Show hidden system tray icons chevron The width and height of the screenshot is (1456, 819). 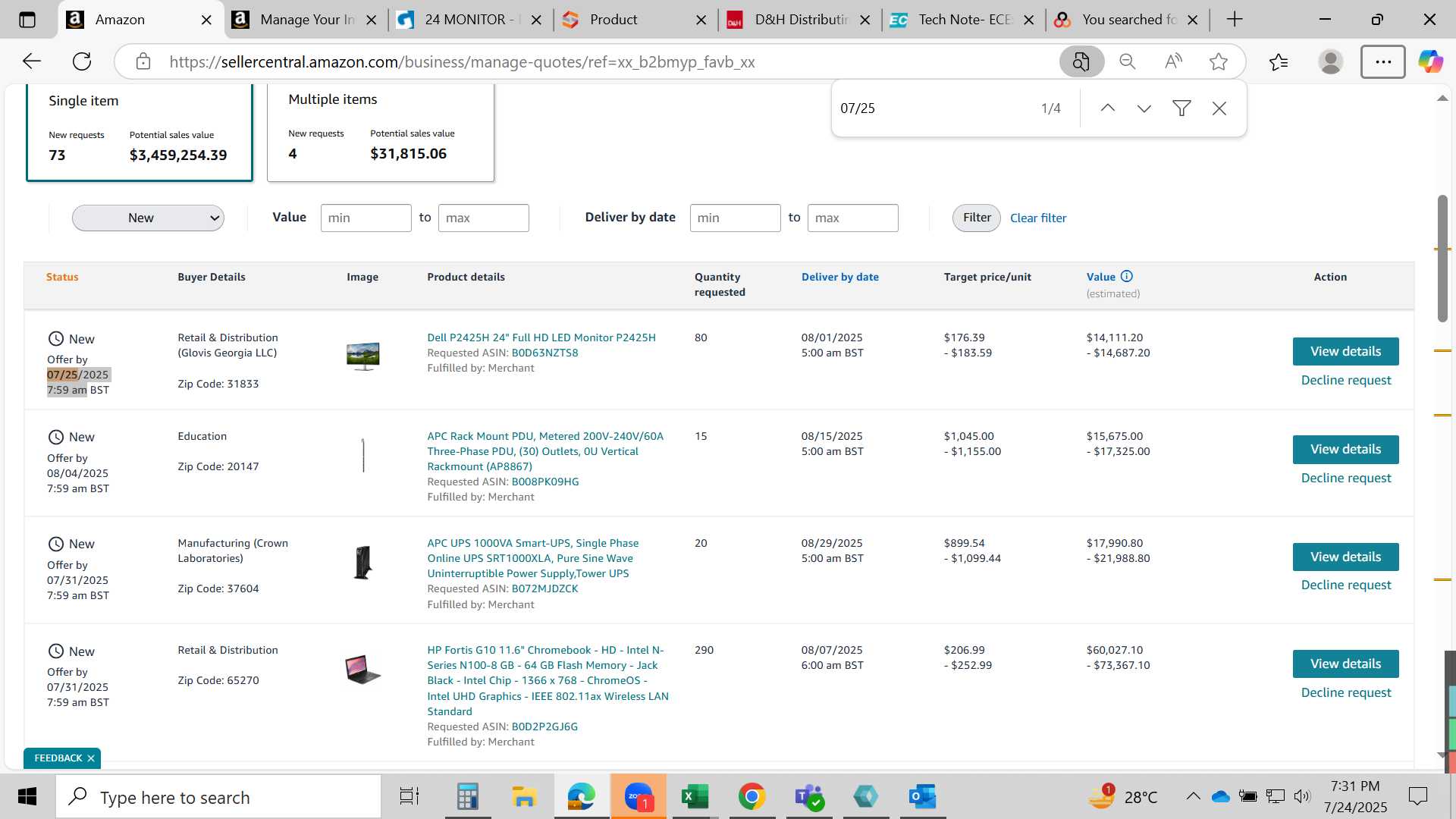click(x=1193, y=796)
